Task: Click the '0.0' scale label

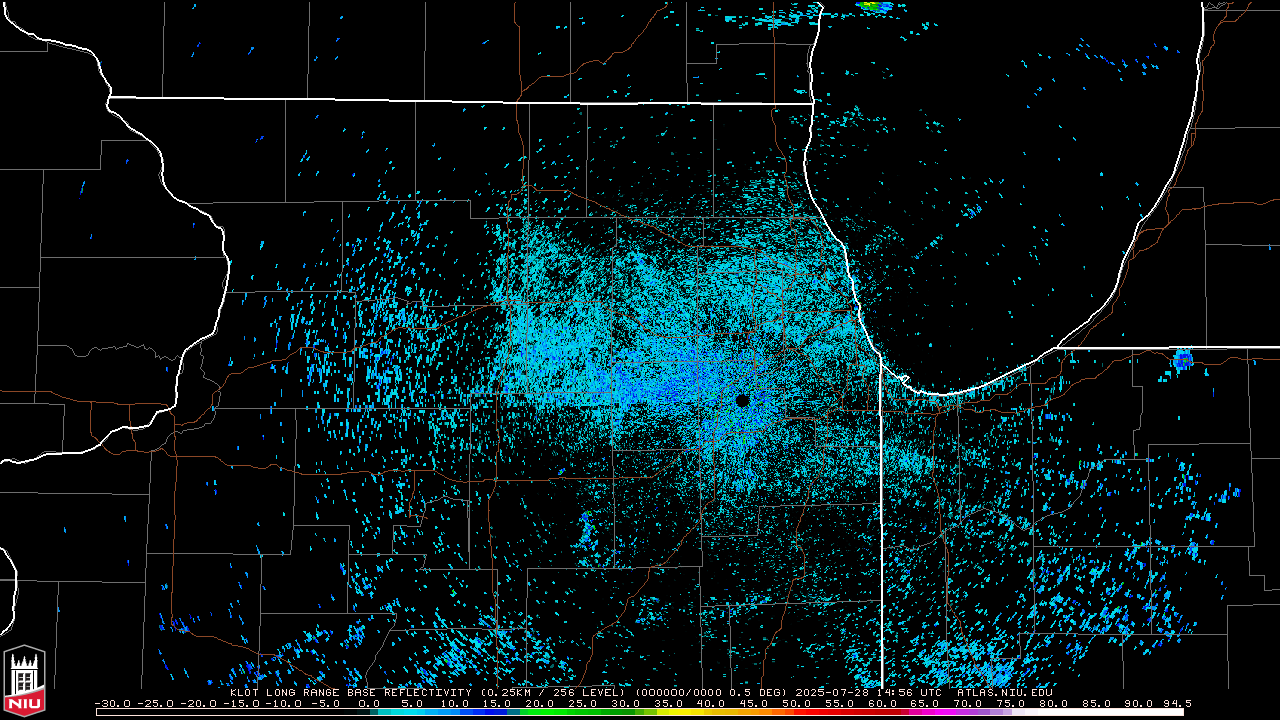Action: click(370, 703)
